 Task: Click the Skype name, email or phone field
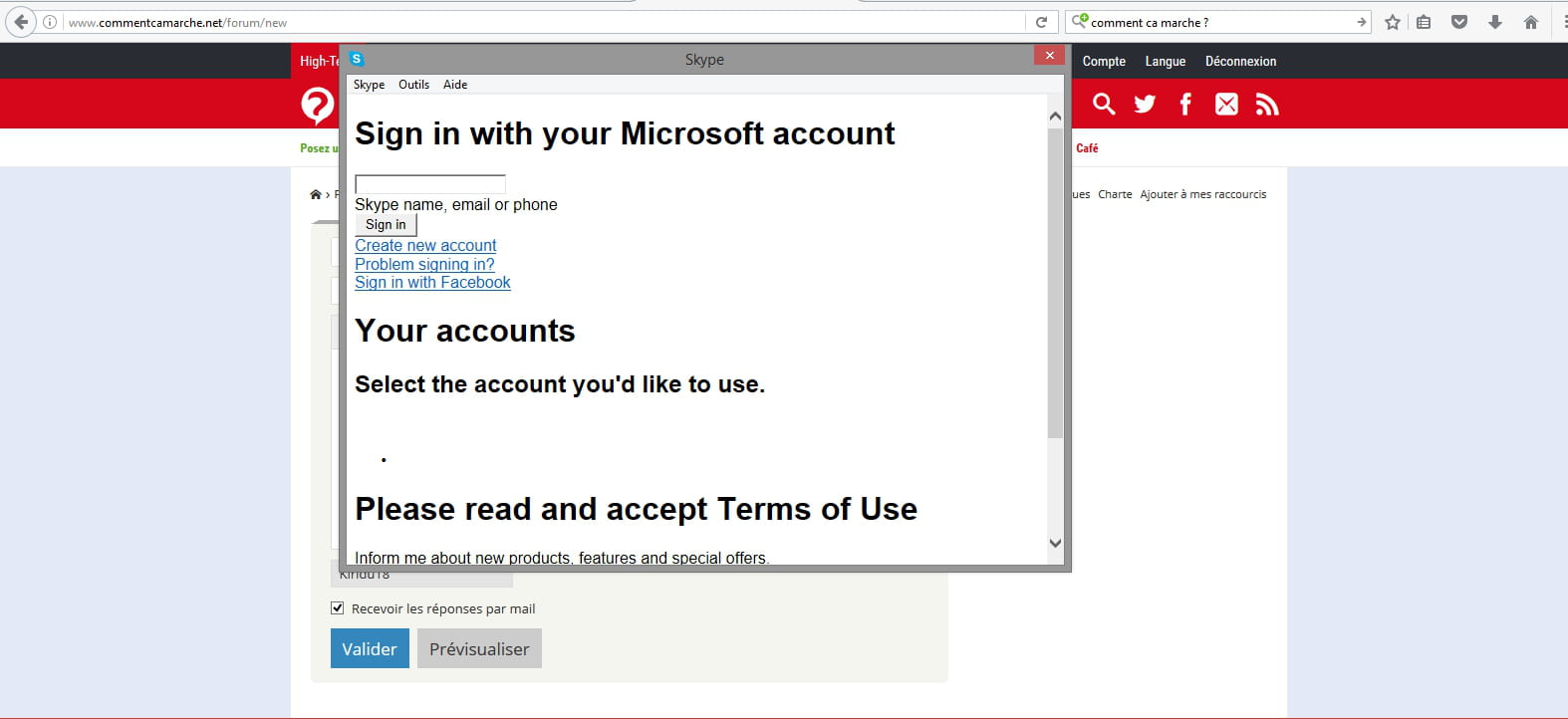(430, 184)
